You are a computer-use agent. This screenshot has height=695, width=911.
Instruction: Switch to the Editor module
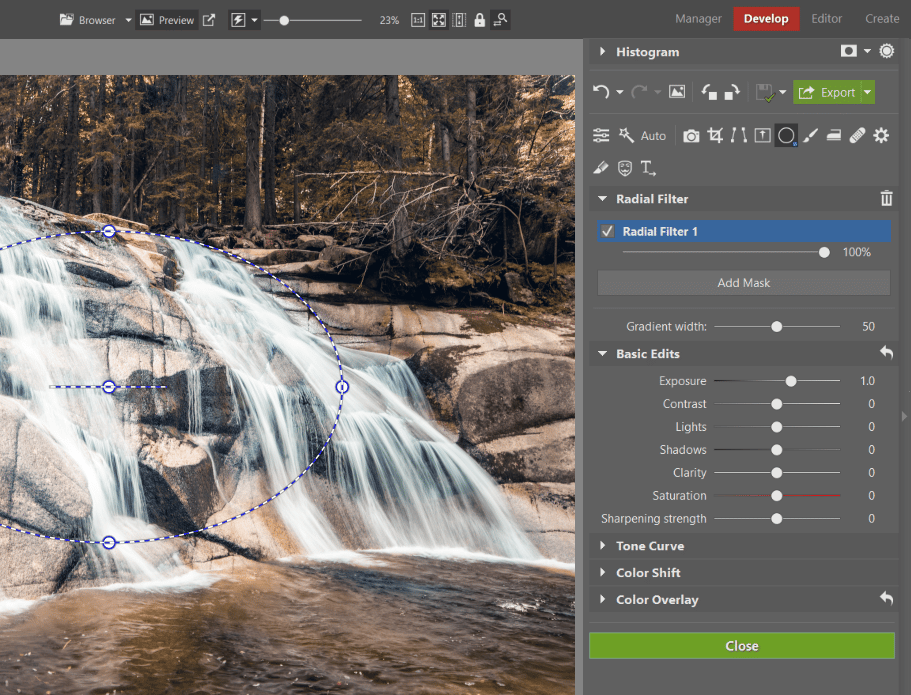pos(826,19)
